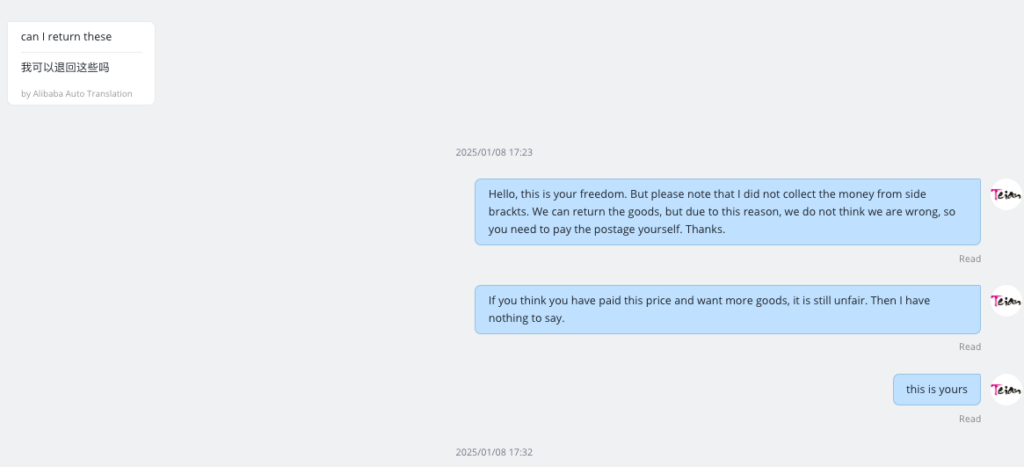Click the Read status under 'nothing to say' message
Screen dimensions: 1024x467
pos(970,347)
